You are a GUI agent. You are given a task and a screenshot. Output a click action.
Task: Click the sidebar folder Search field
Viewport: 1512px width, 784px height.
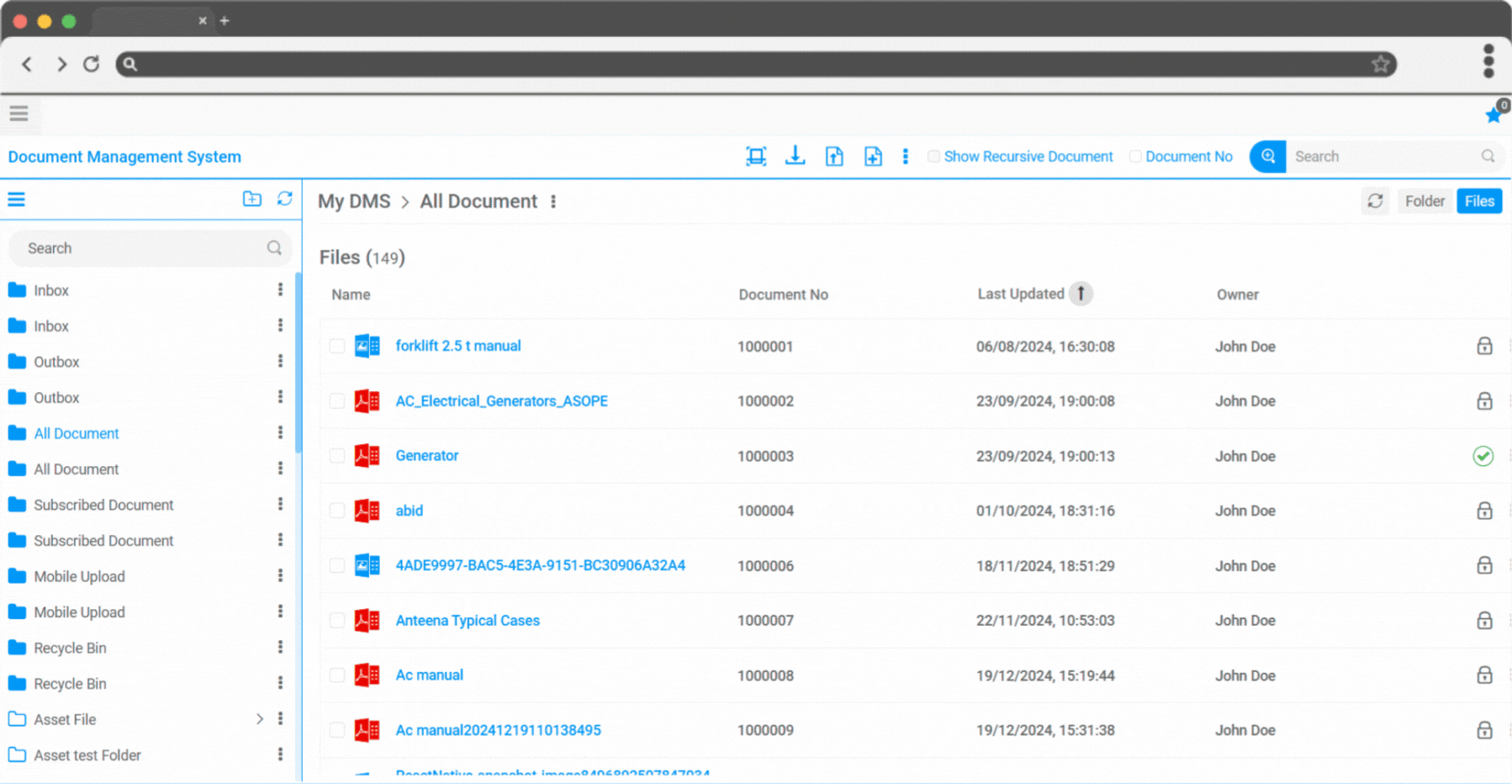pyautogui.click(x=141, y=249)
